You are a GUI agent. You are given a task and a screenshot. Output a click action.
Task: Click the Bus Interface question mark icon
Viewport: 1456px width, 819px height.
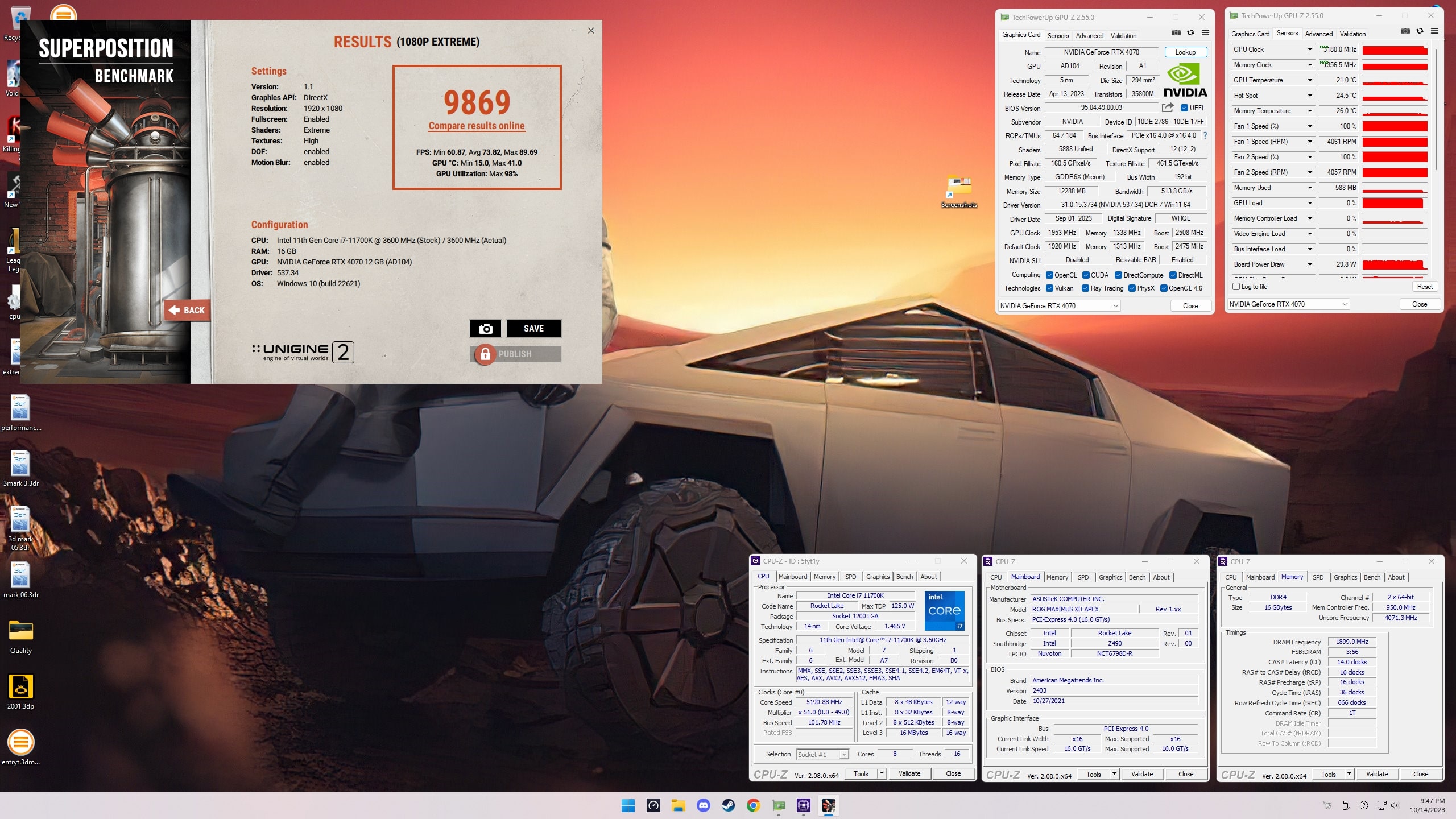point(1205,135)
